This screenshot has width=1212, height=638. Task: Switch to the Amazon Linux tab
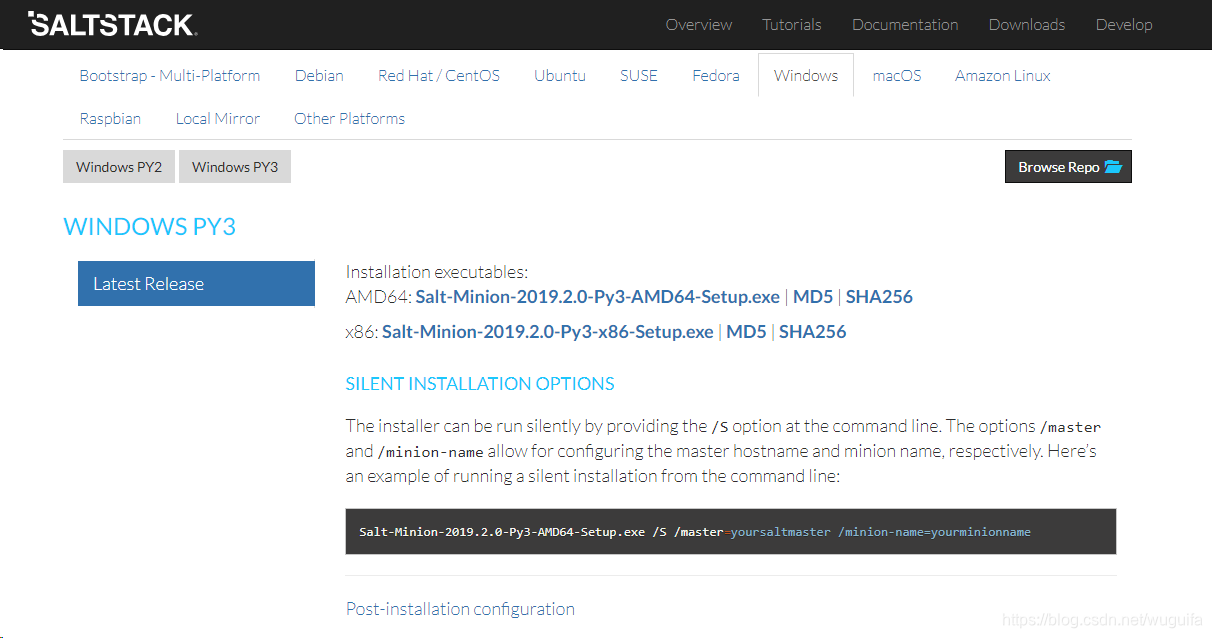click(x=1003, y=75)
